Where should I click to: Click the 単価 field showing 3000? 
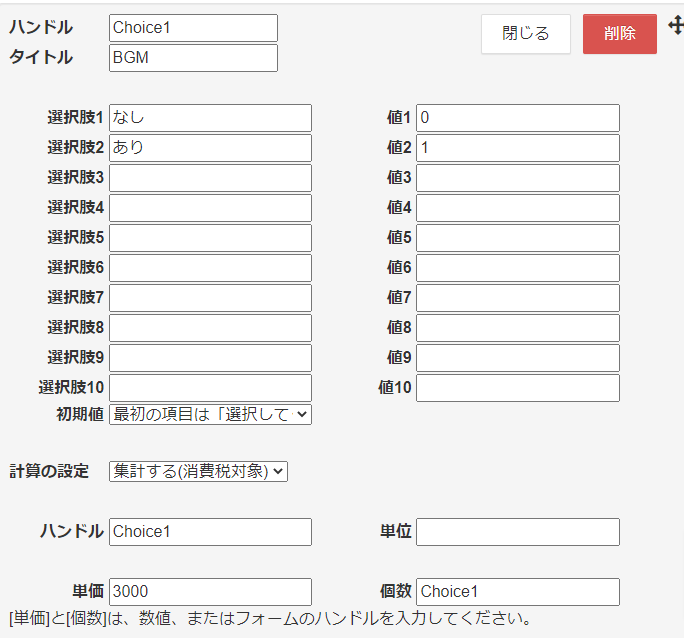[210, 592]
